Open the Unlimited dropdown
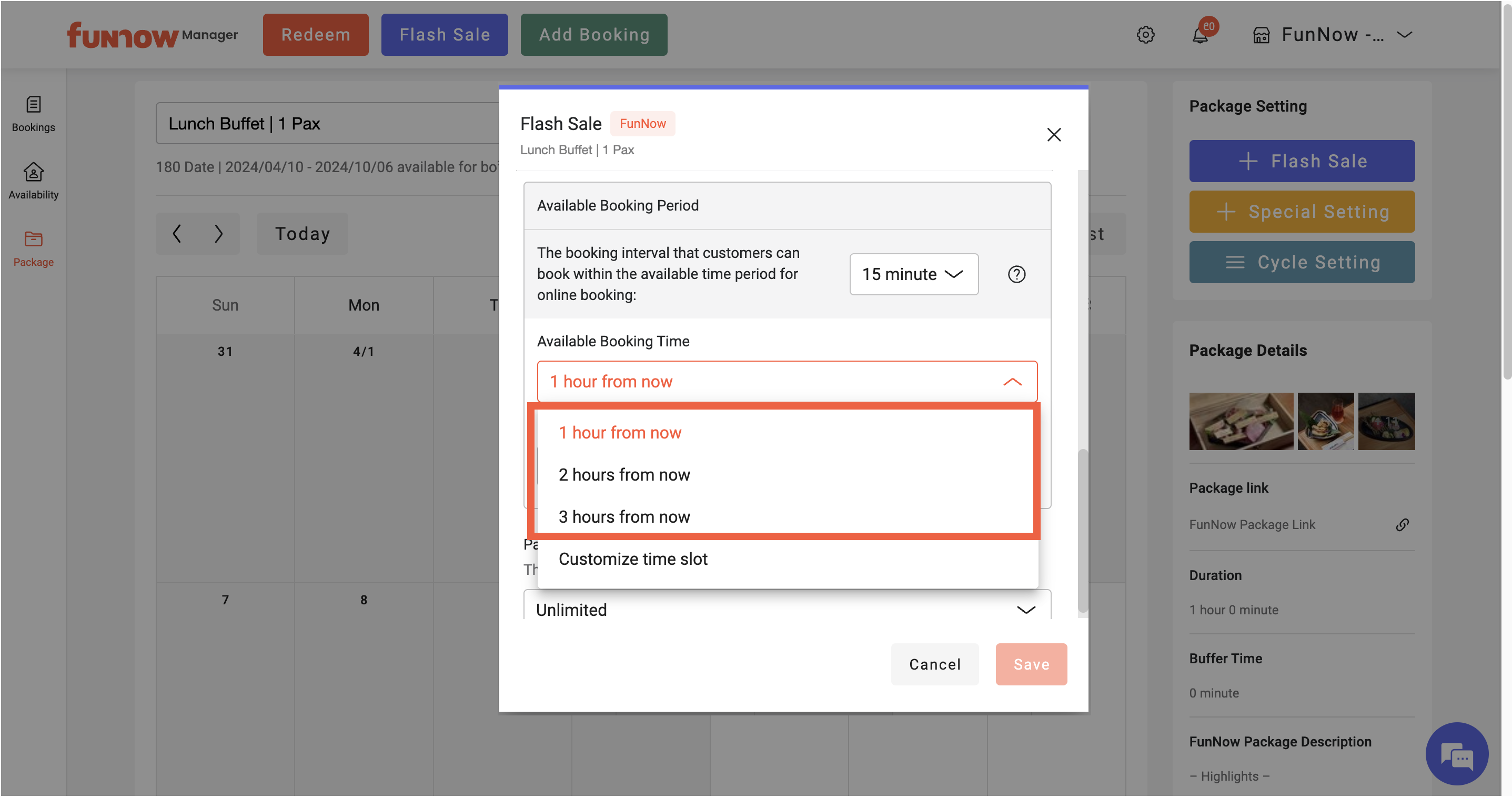 coord(787,609)
